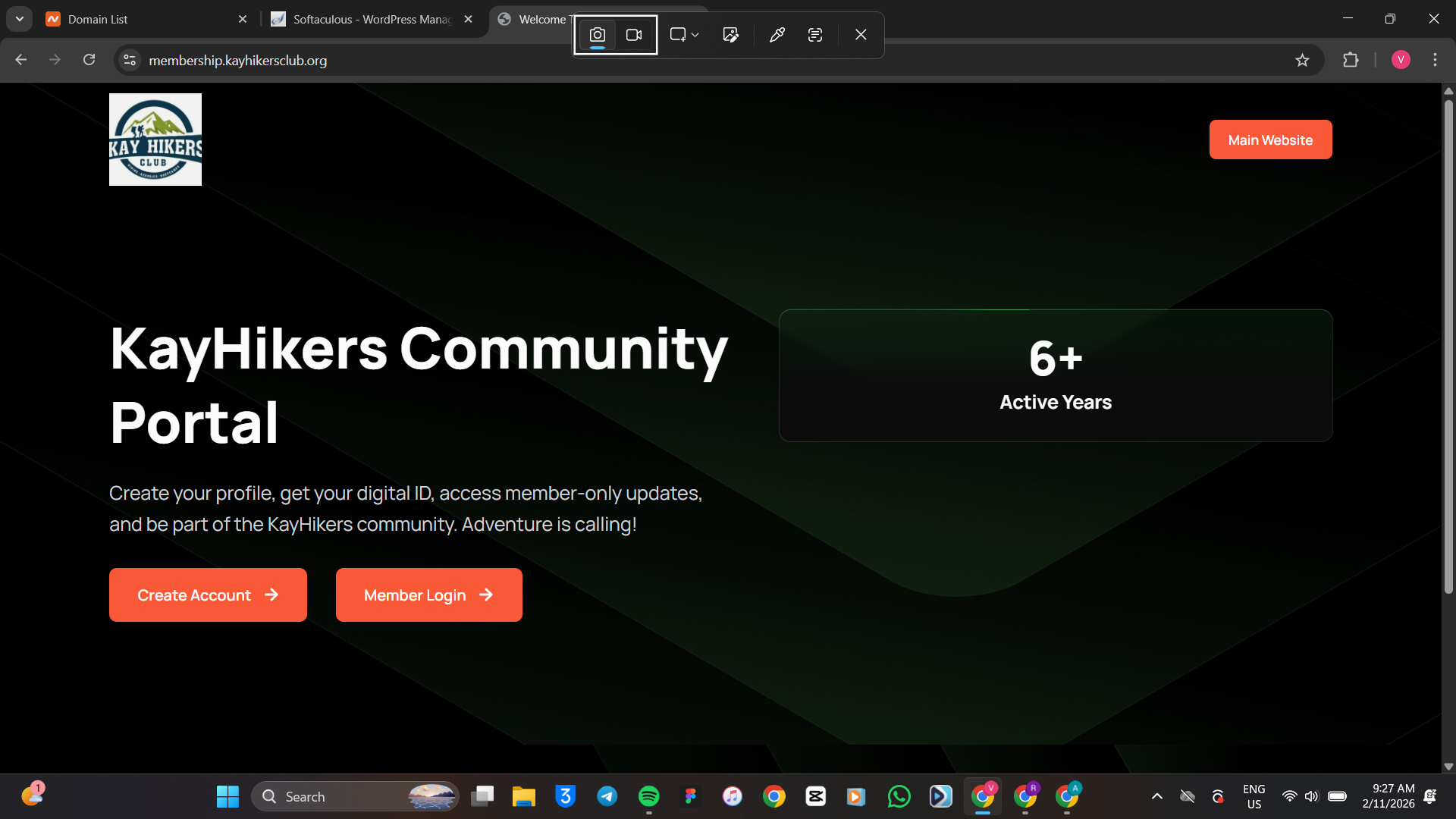Switch to Softaculous WordPress Manager tab
Image resolution: width=1456 pixels, height=819 pixels.
[x=364, y=19]
